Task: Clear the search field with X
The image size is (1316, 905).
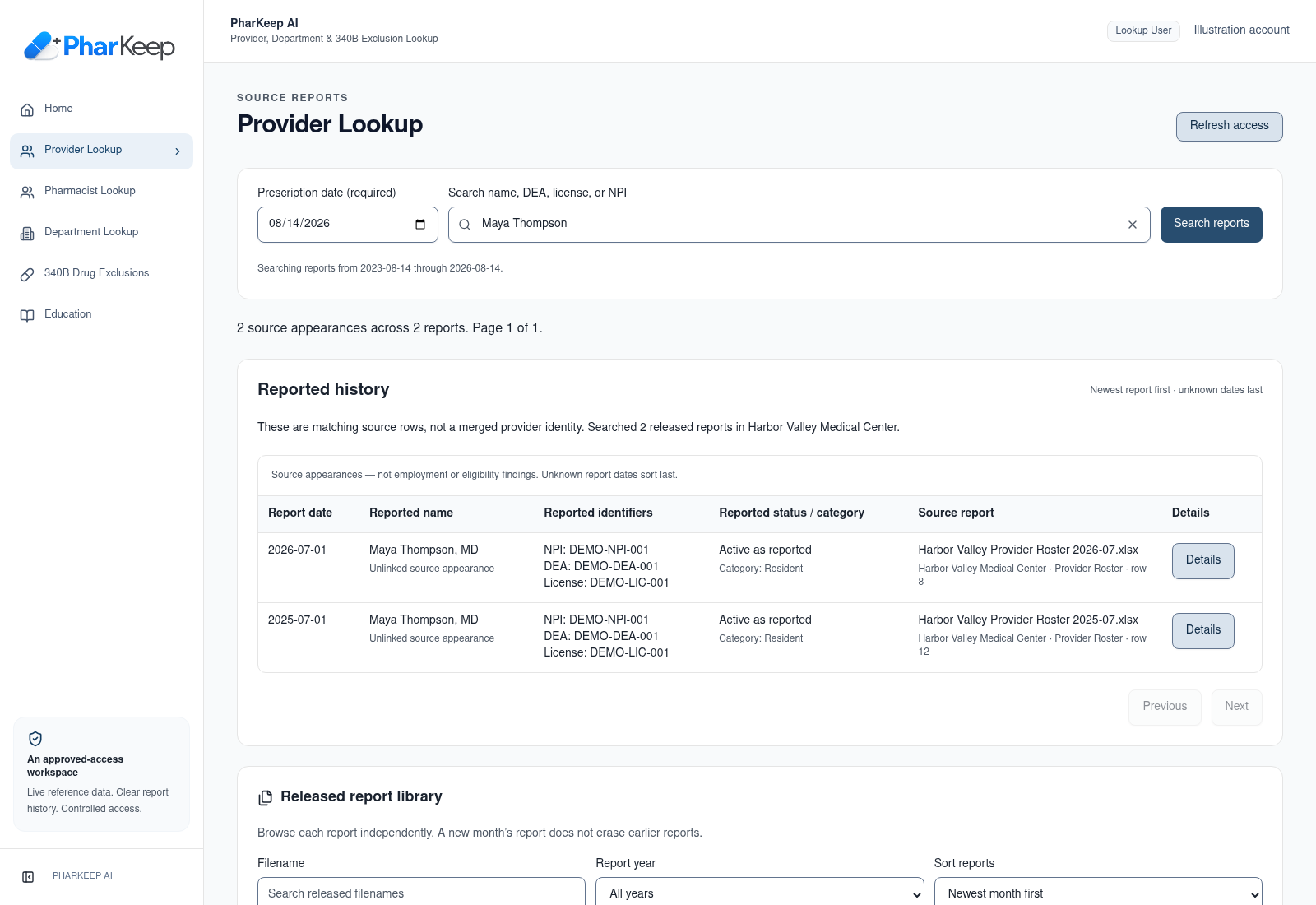Action: [x=1133, y=225]
